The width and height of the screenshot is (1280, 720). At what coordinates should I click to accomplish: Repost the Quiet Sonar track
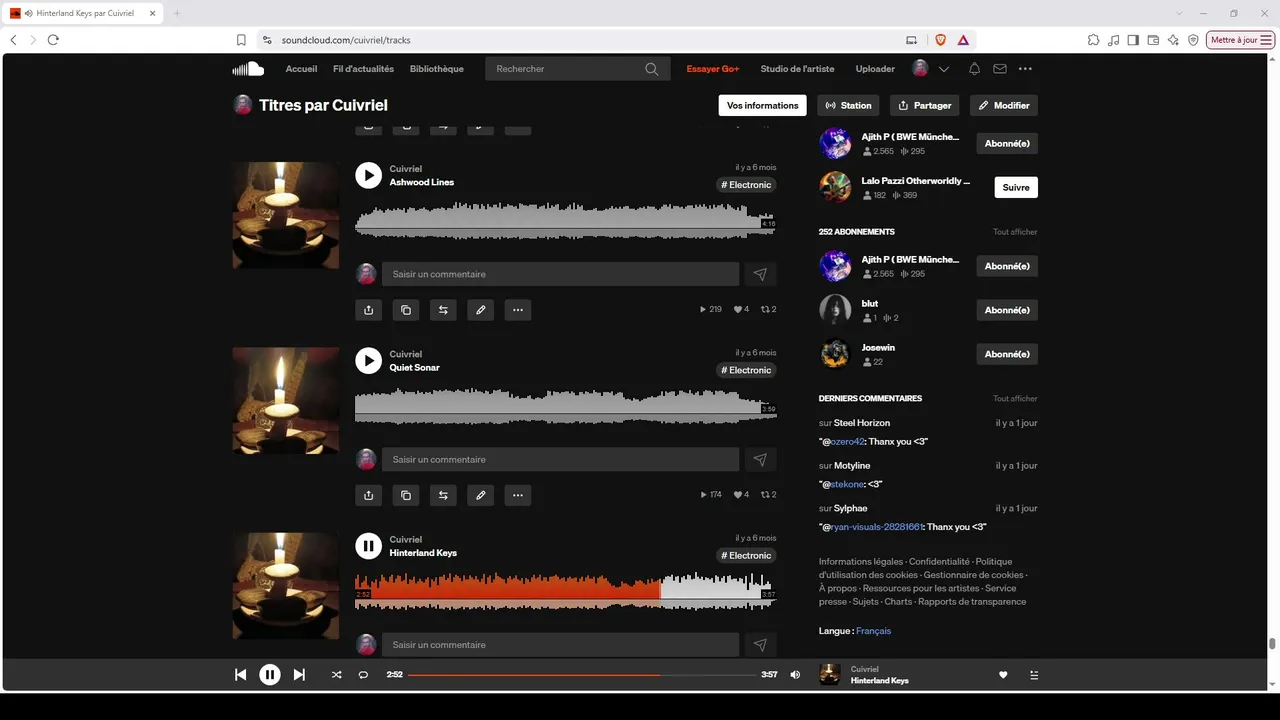[x=443, y=495]
